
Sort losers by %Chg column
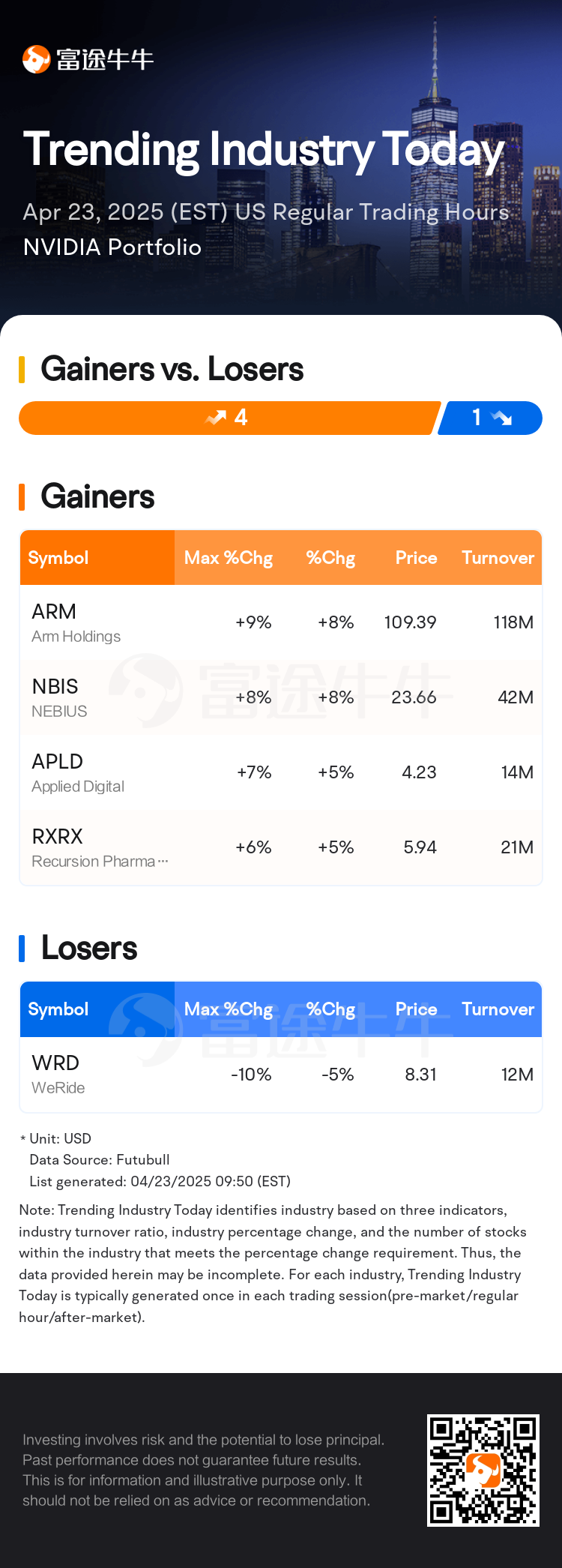330,1009
